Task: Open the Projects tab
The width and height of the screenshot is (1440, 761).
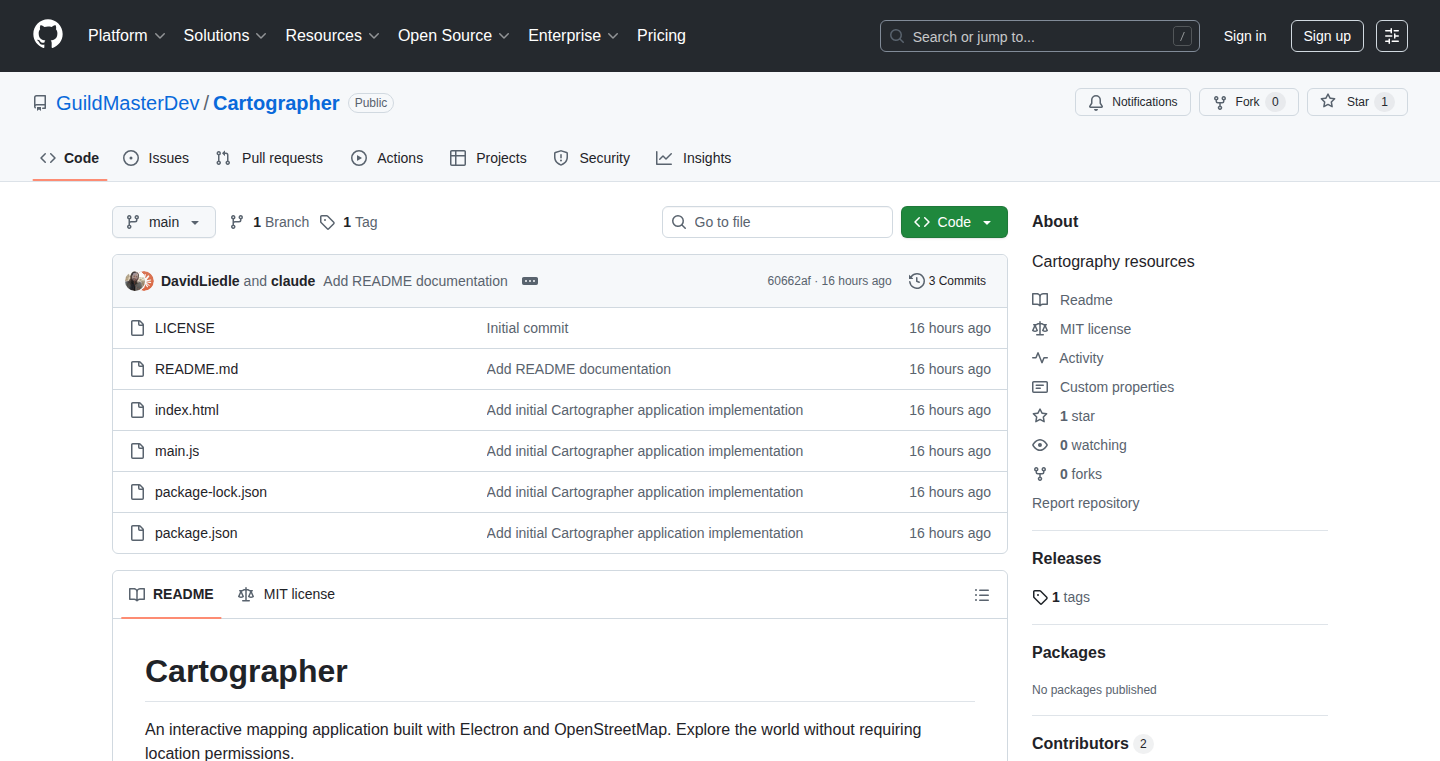Action: tap(488, 158)
